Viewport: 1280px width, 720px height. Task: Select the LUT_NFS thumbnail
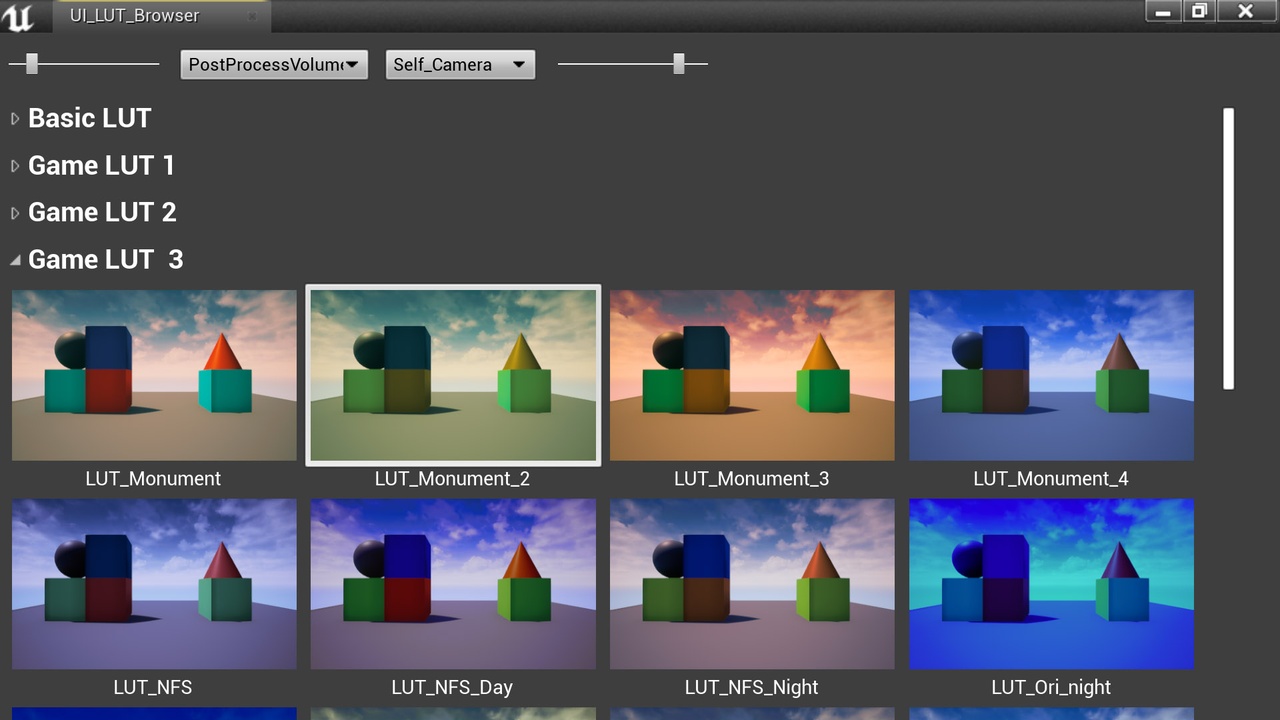pos(154,584)
